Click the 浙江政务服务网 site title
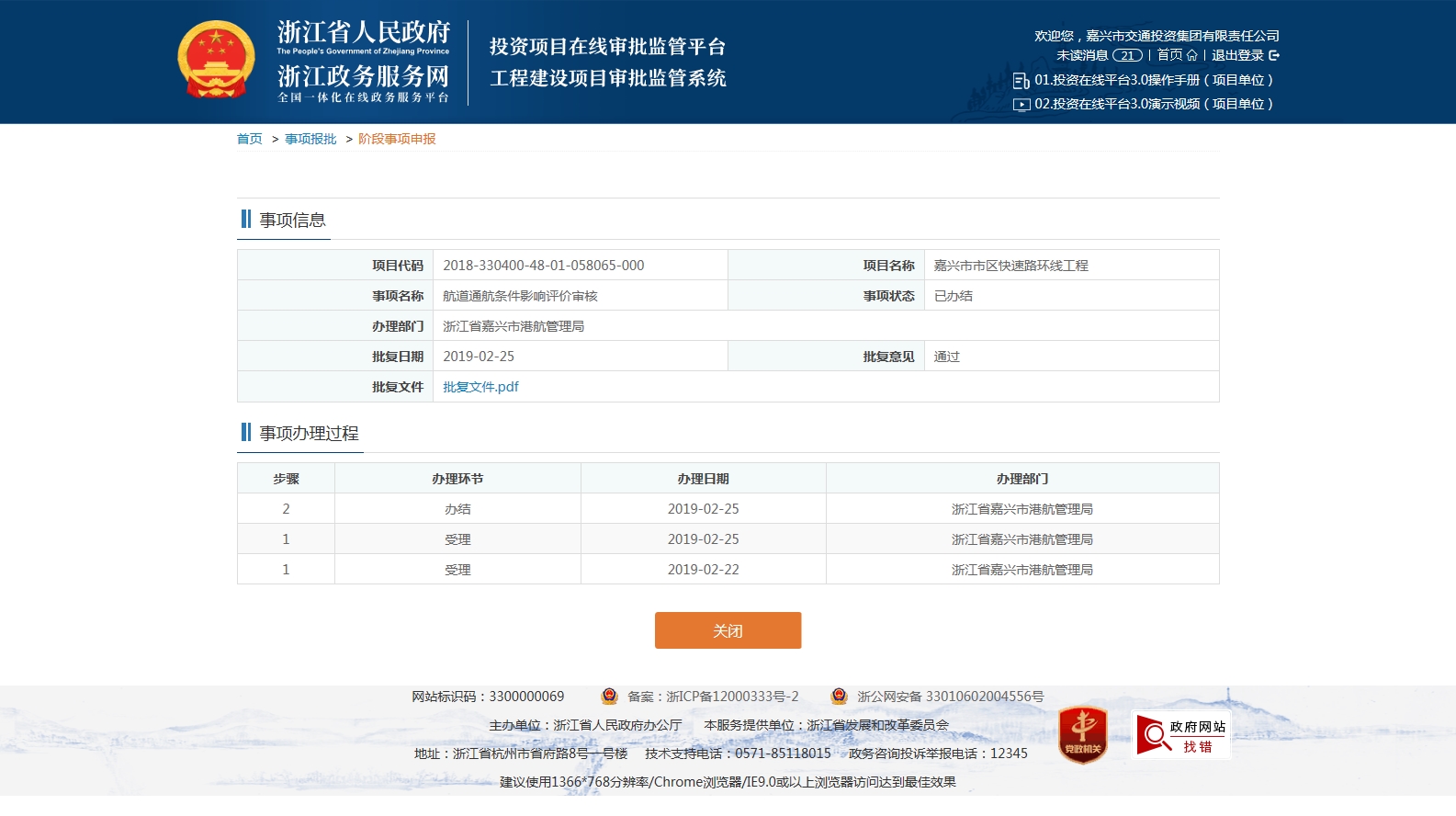 coord(363,75)
